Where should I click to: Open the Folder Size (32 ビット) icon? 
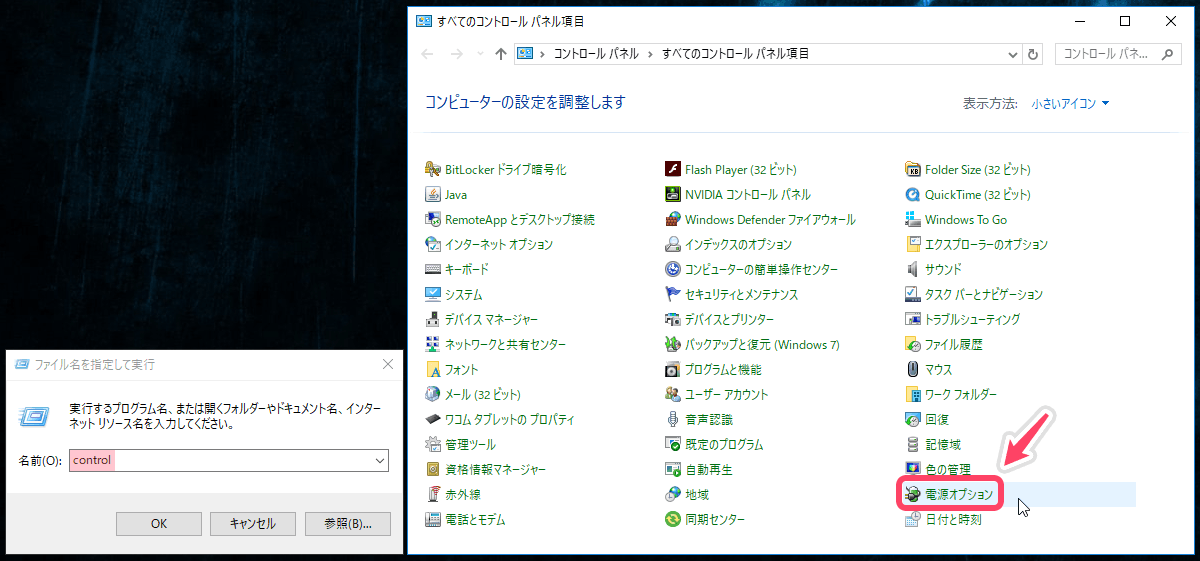coord(913,170)
